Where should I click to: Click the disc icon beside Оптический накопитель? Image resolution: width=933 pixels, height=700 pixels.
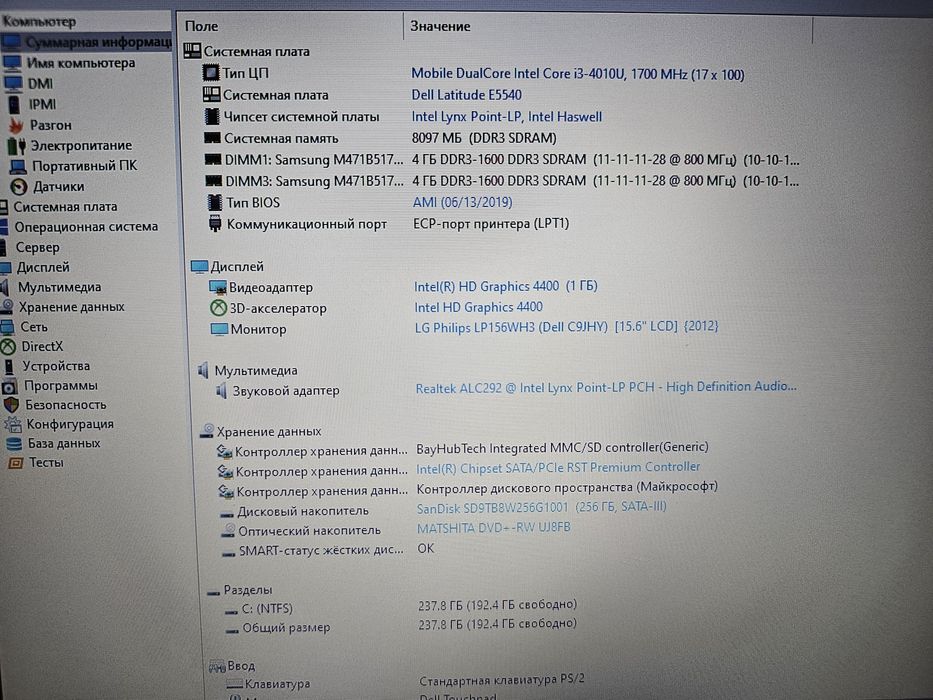(x=228, y=530)
